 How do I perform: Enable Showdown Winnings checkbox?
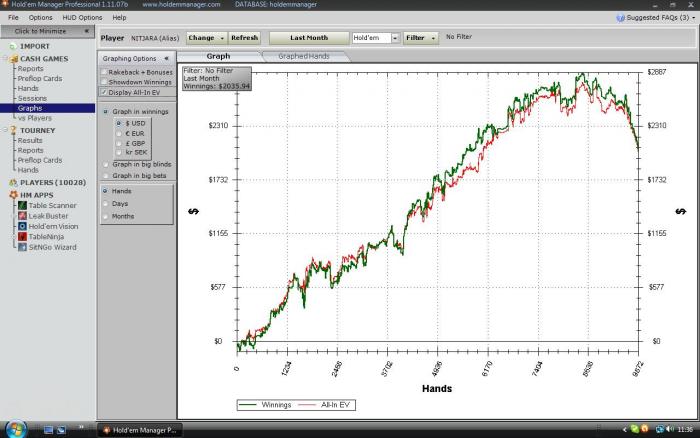[104, 82]
